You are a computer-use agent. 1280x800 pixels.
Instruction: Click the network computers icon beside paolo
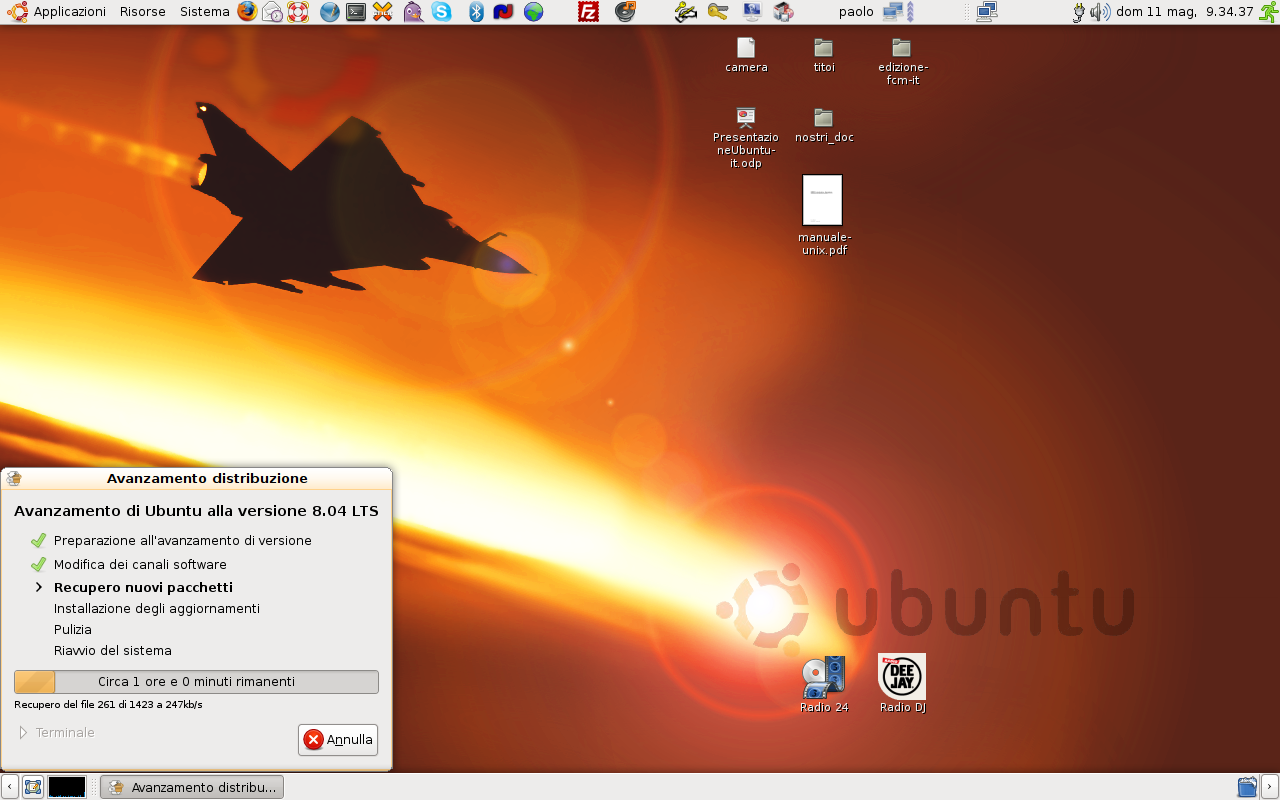tap(893, 12)
